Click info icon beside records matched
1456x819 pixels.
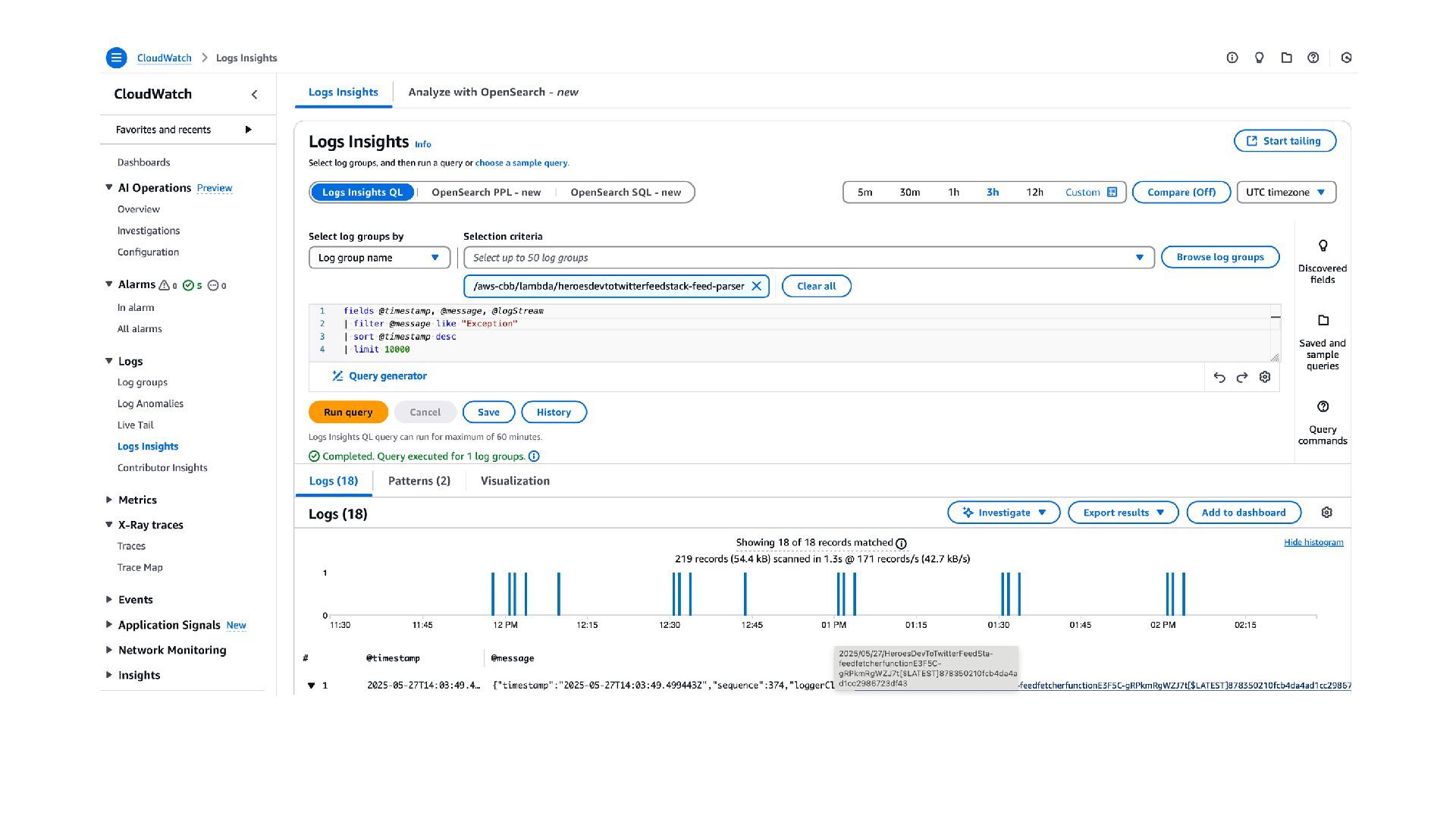coord(901,543)
